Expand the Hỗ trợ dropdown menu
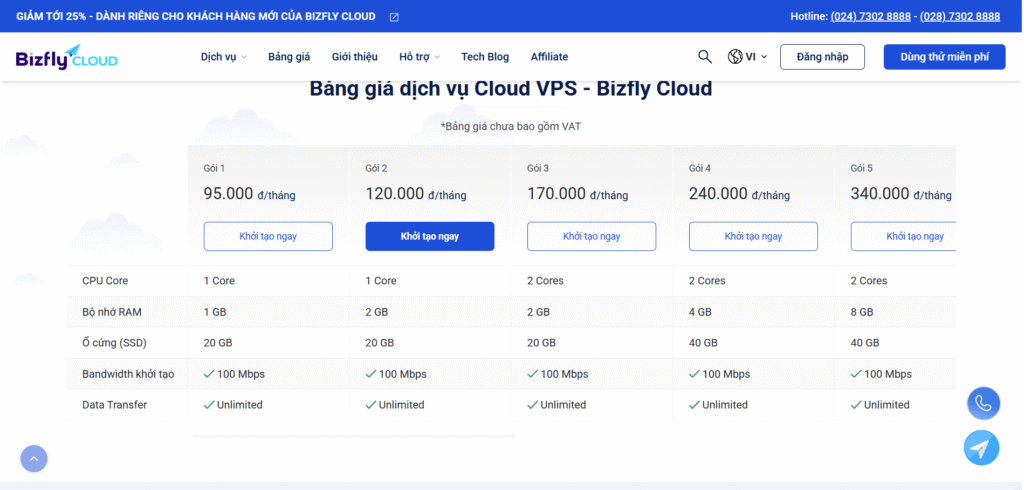 (x=419, y=57)
